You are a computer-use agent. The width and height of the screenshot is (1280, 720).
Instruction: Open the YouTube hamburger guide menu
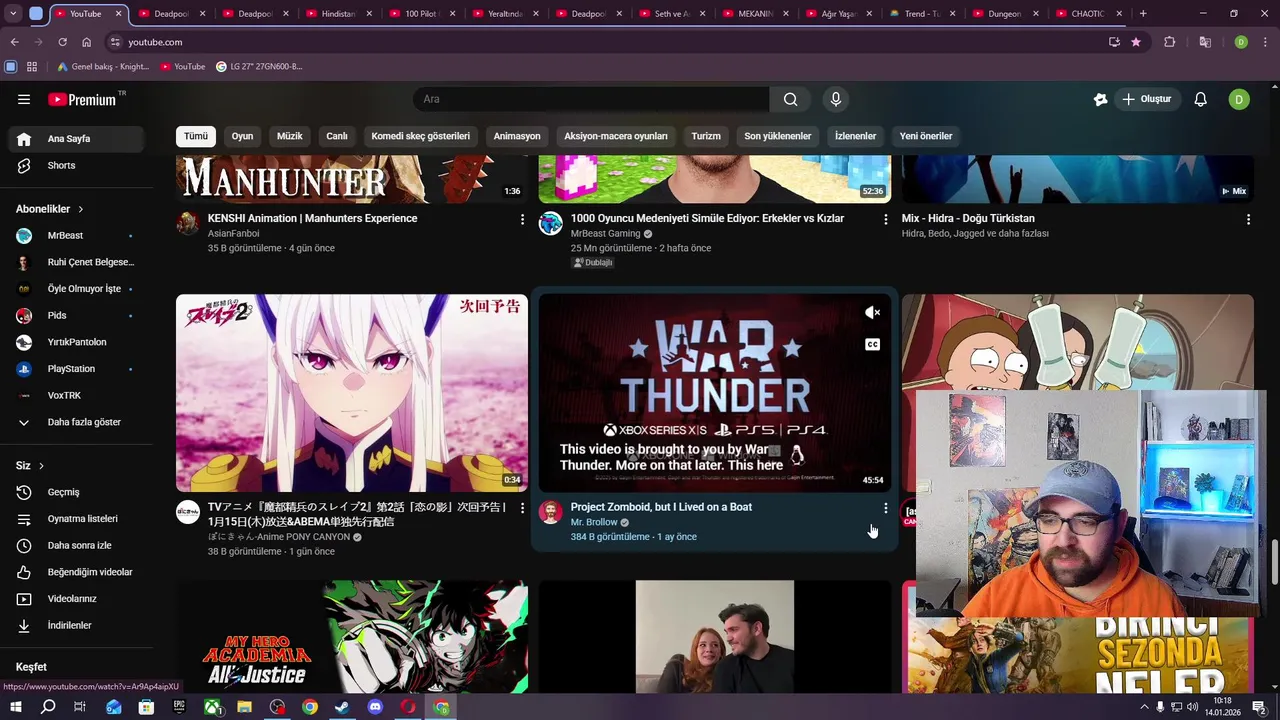pos(24,99)
